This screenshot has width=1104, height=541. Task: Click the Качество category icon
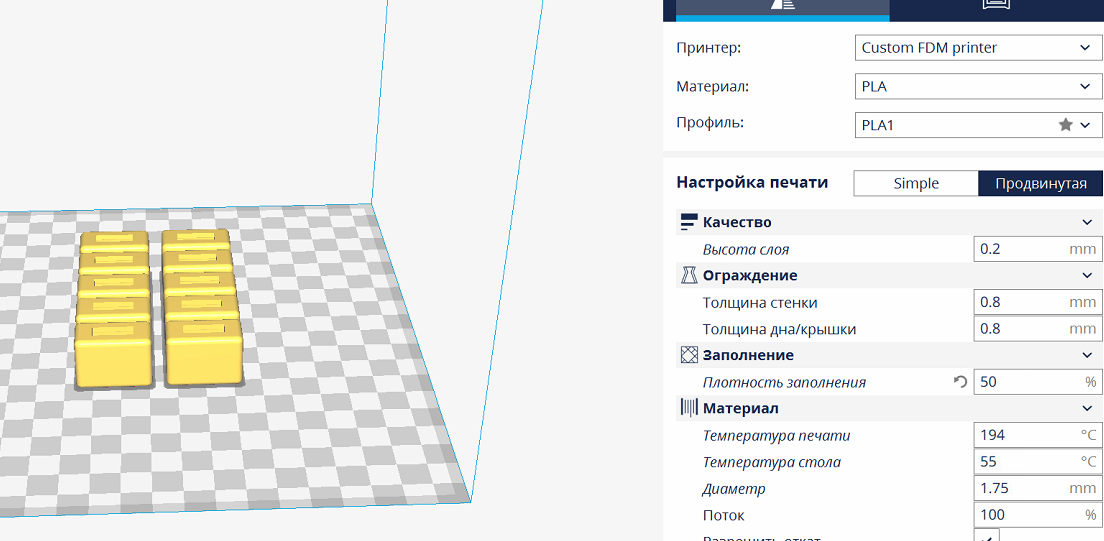(688, 223)
